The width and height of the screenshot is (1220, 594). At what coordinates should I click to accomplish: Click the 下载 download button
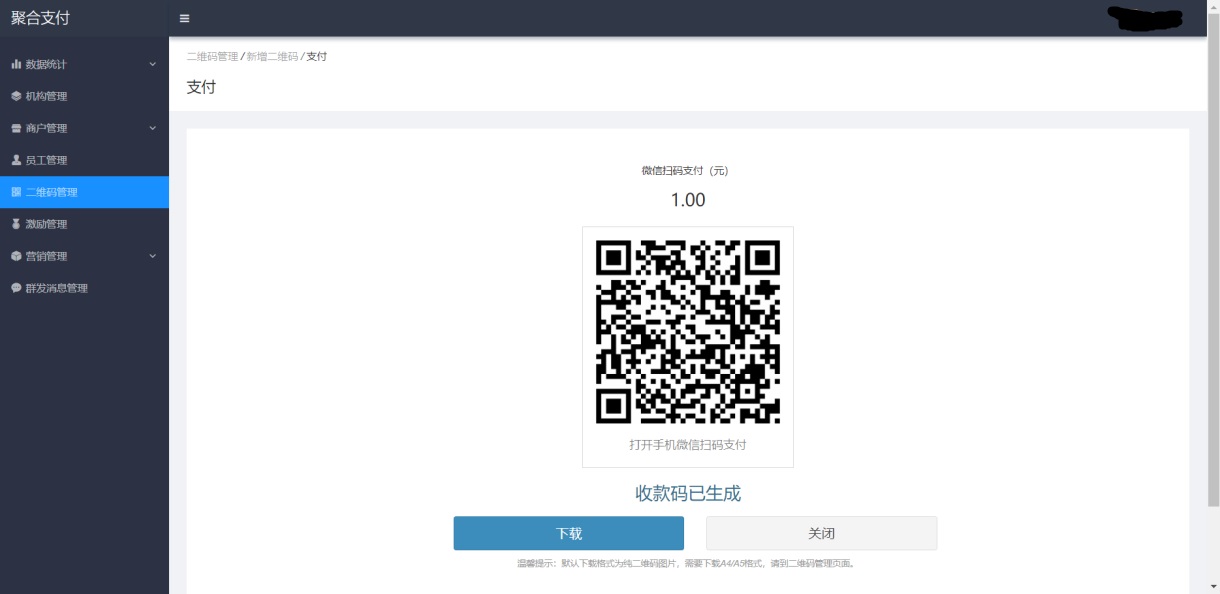[569, 533]
